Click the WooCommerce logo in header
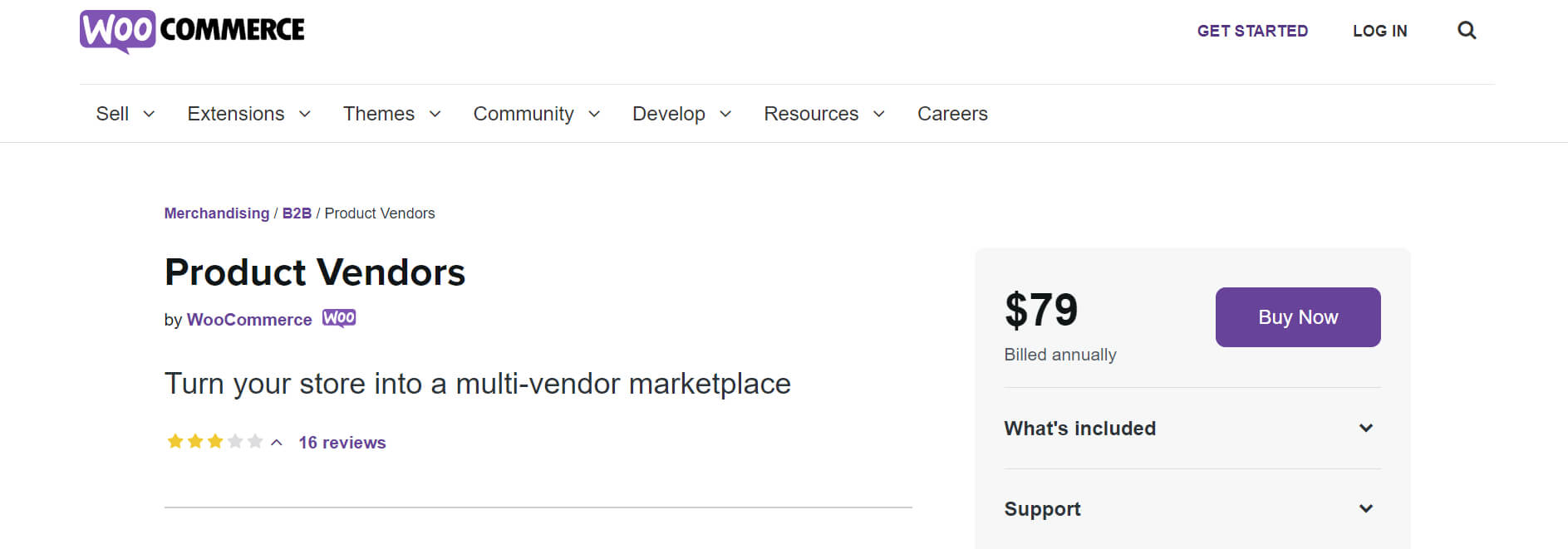Viewport: 1568px width, 549px height. pyautogui.click(x=192, y=31)
